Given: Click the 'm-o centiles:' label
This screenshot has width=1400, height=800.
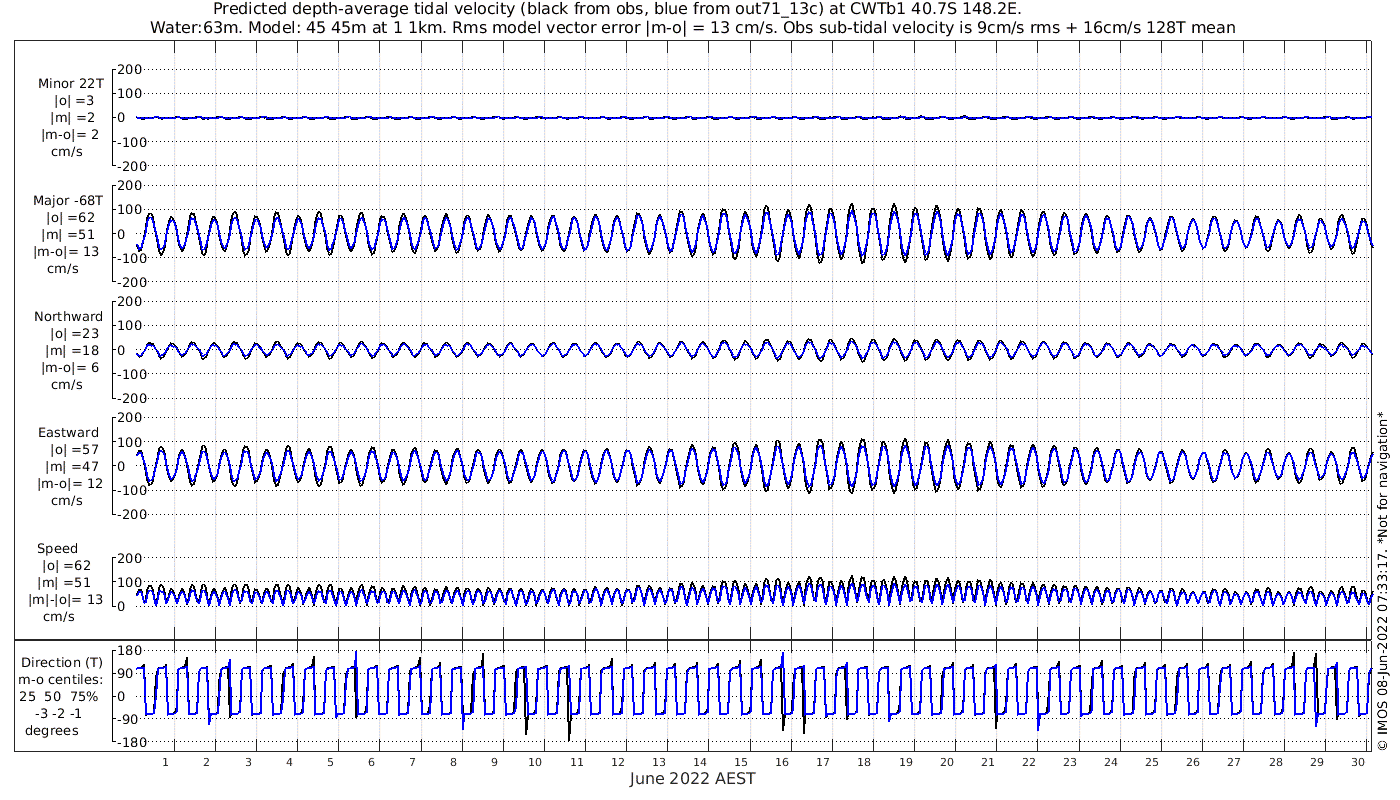Looking at the screenshot, I should click(x=60, y=679).
